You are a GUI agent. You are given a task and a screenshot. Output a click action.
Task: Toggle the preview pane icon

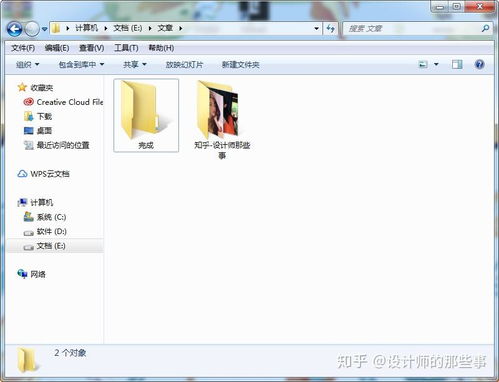click(457, 64)
